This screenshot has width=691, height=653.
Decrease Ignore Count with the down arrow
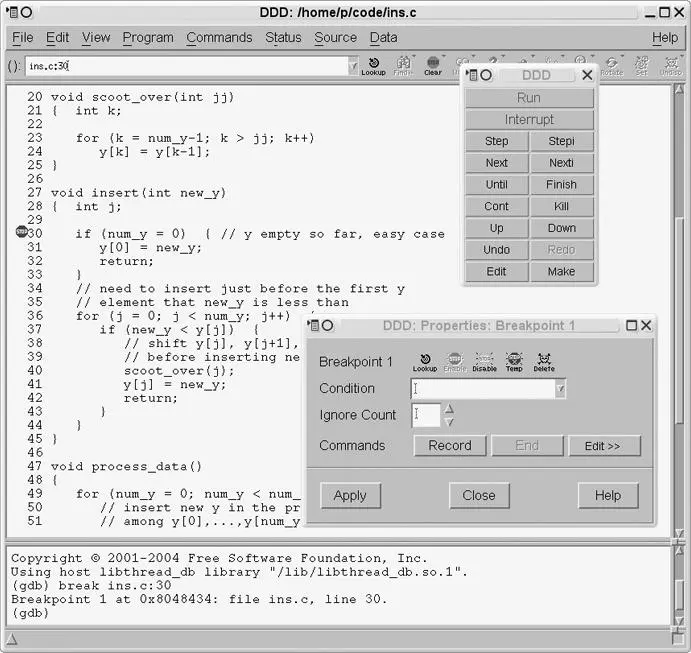[449, 422]
